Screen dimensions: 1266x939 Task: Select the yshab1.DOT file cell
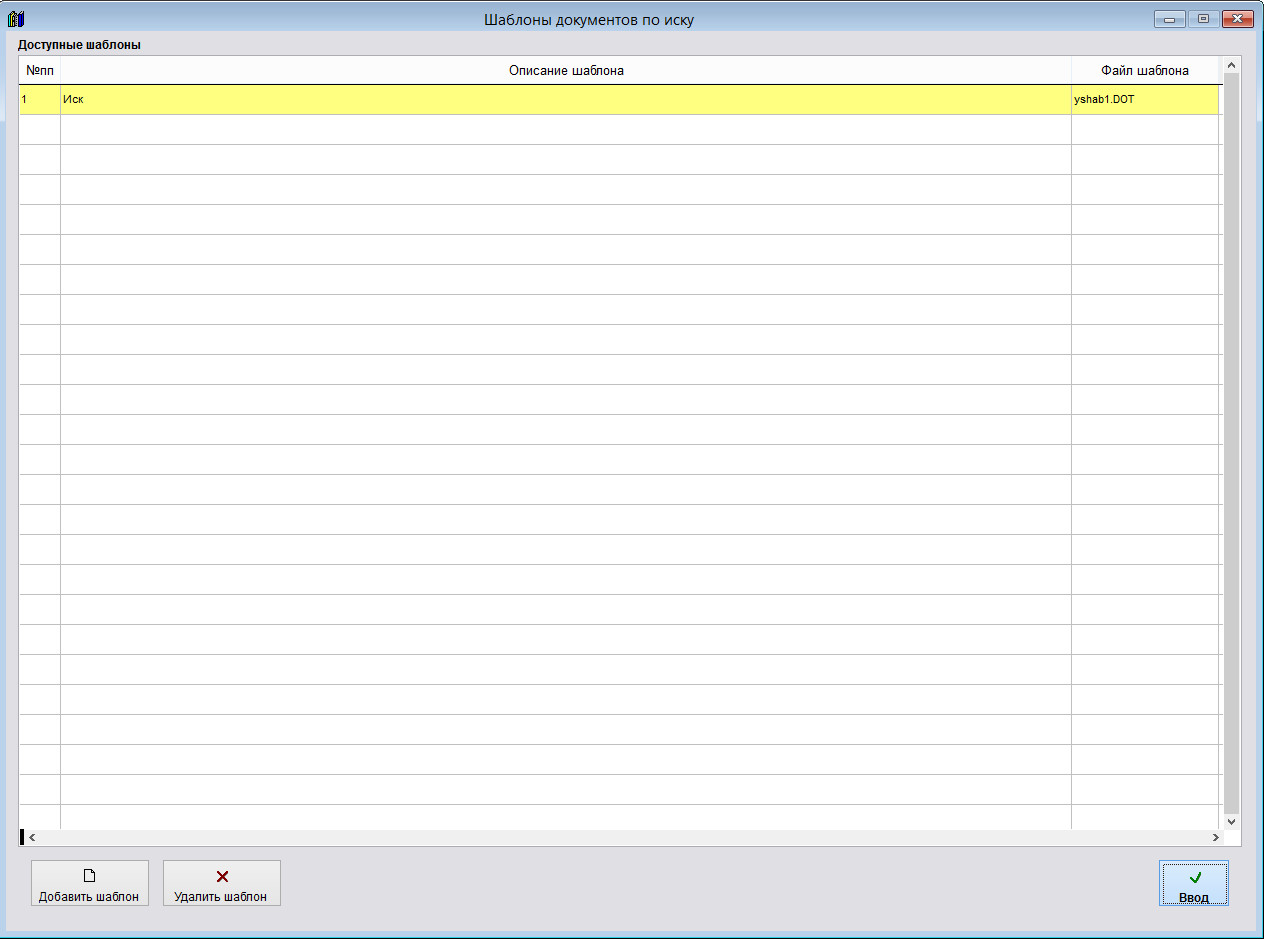point(1145,100)
